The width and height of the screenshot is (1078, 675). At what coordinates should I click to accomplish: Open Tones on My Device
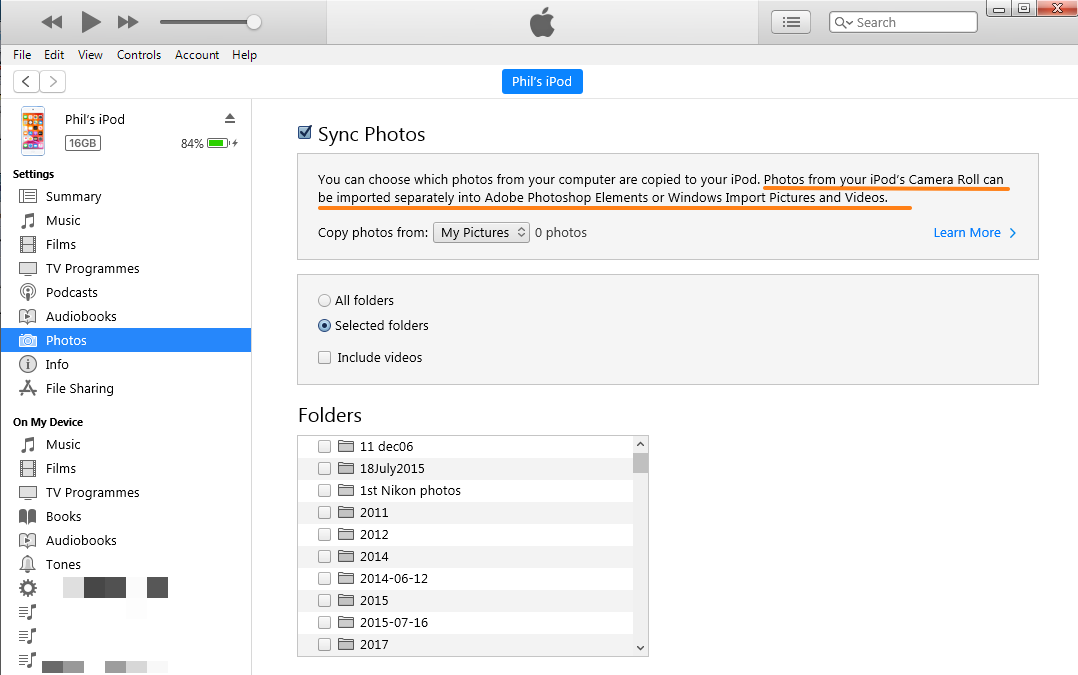(x=63, y=564)
